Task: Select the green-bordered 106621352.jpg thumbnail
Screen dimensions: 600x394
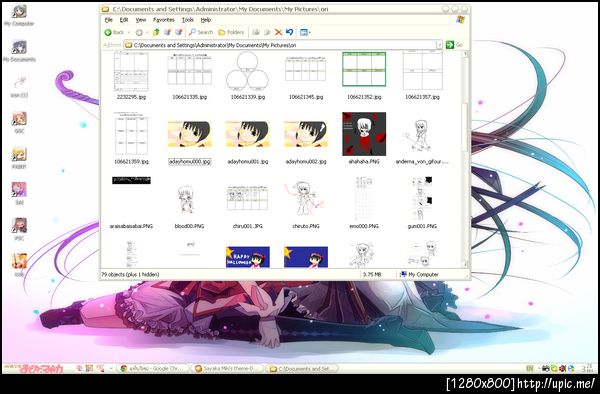Action: click(364, 69)
